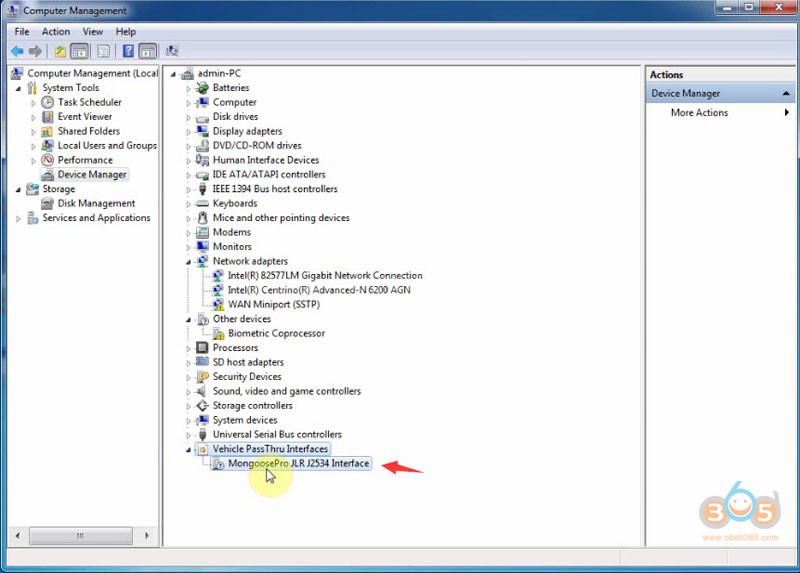Image resolution: width=800 pixels, height=573 pixels.
Task: Select Shared Folders in System Tools
Action: 88,131
